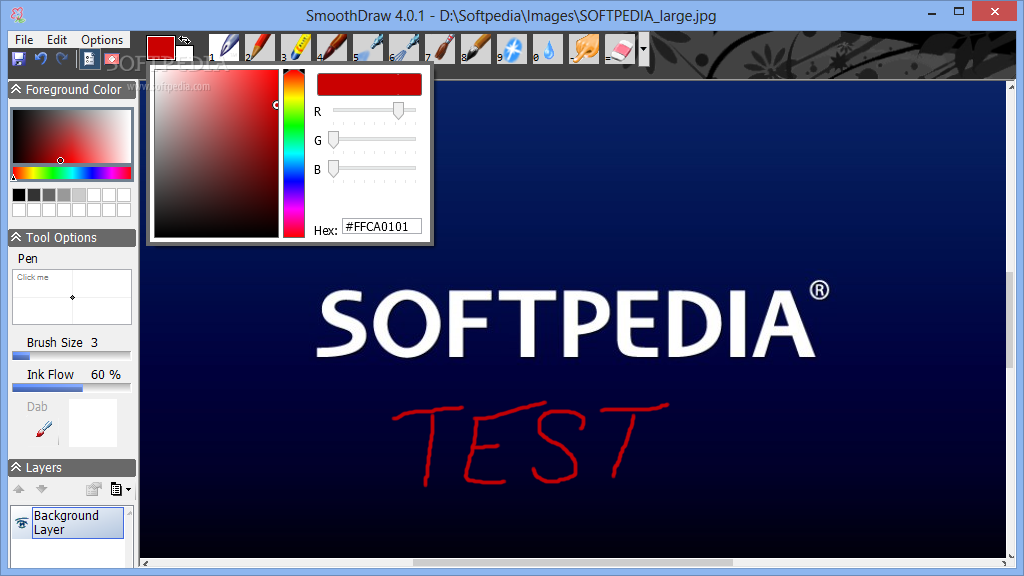Close the SmoothDraw window
Image resolution: width=1024 pixels, height=576 pixels.
pyautogui.click(x=995, y=12)
